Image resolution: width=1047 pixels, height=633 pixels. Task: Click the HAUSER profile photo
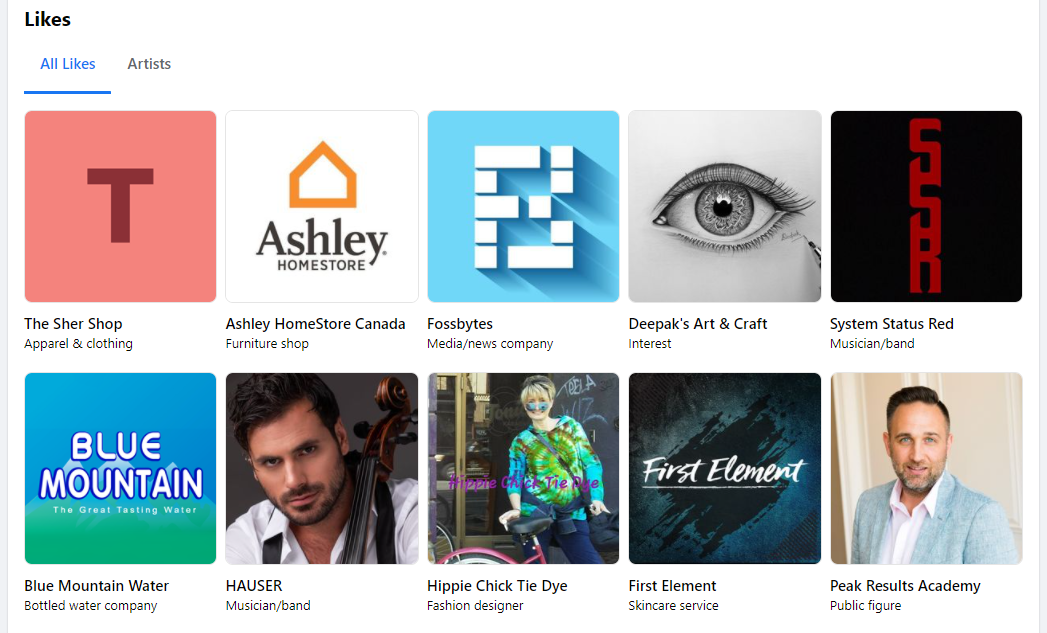pos(322,468)
